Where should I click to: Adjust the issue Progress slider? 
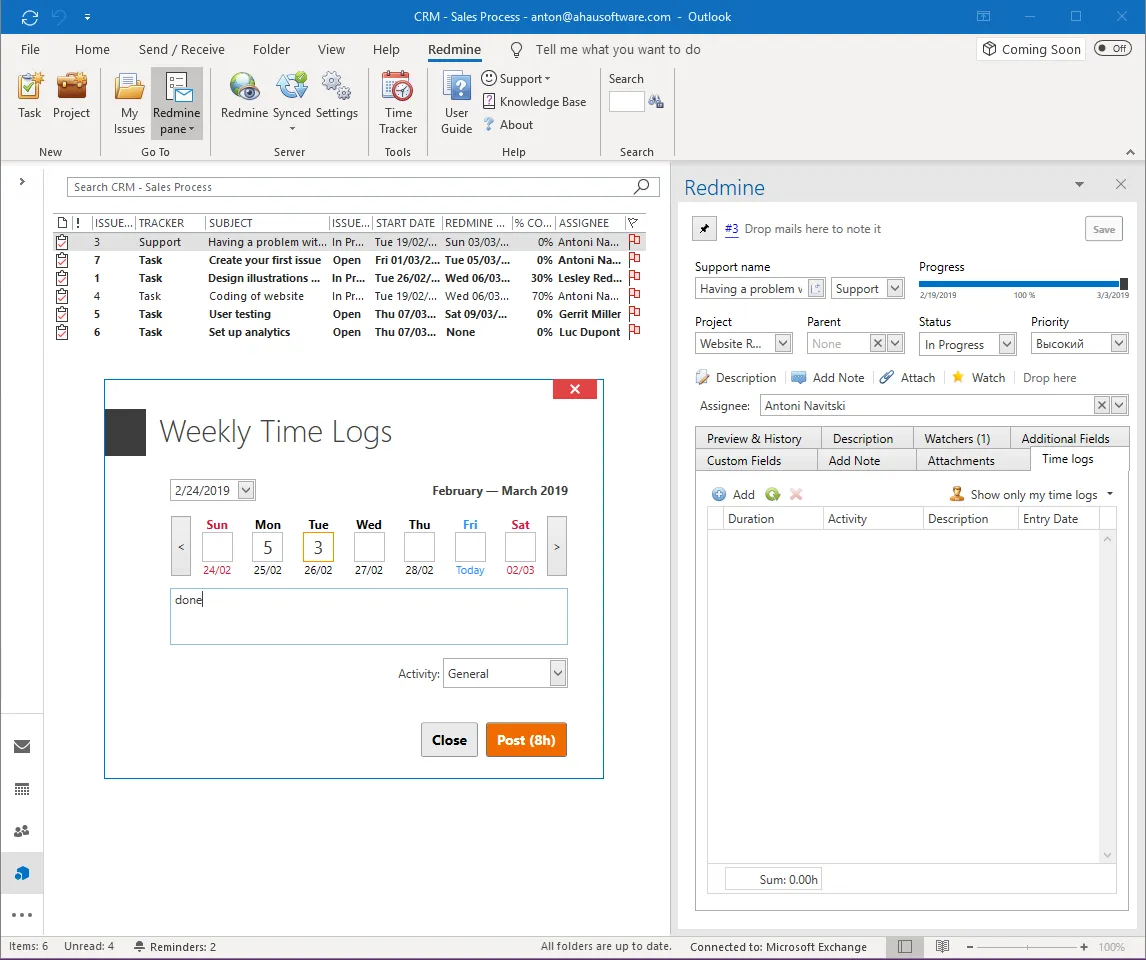[1123, 283]
